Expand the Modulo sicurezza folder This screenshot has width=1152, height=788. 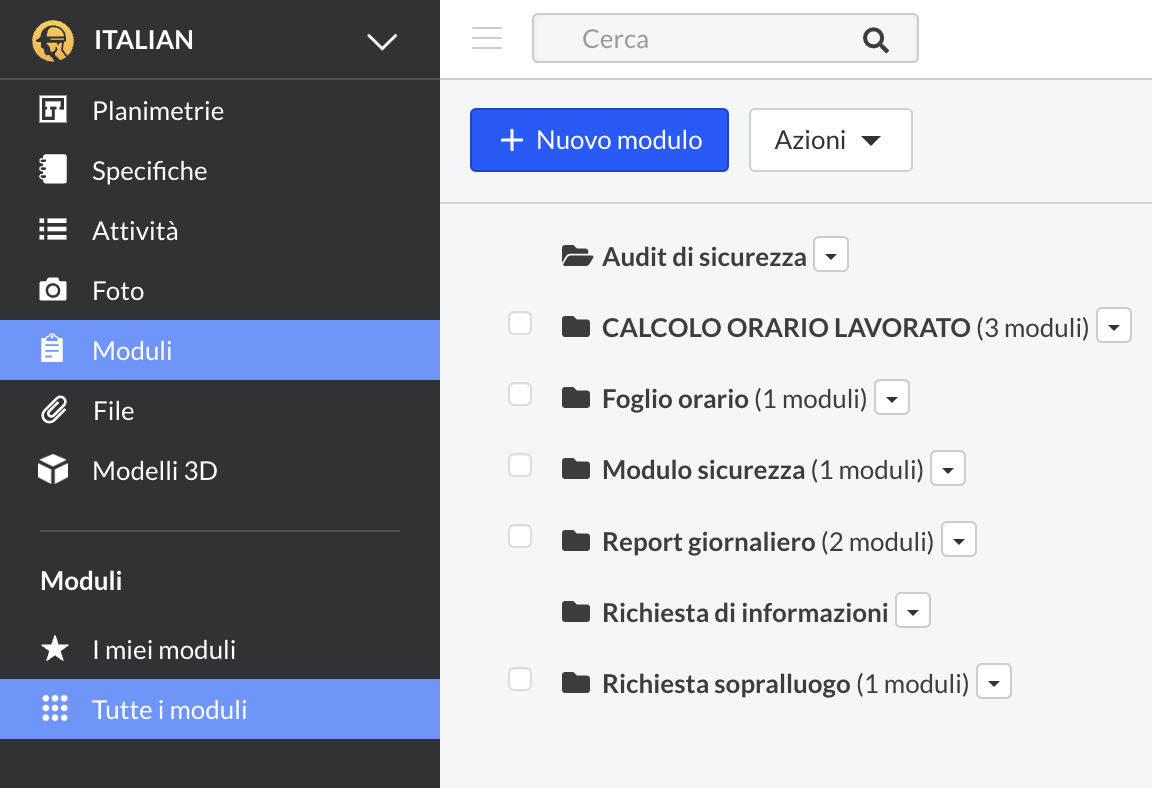click(704, 470)
